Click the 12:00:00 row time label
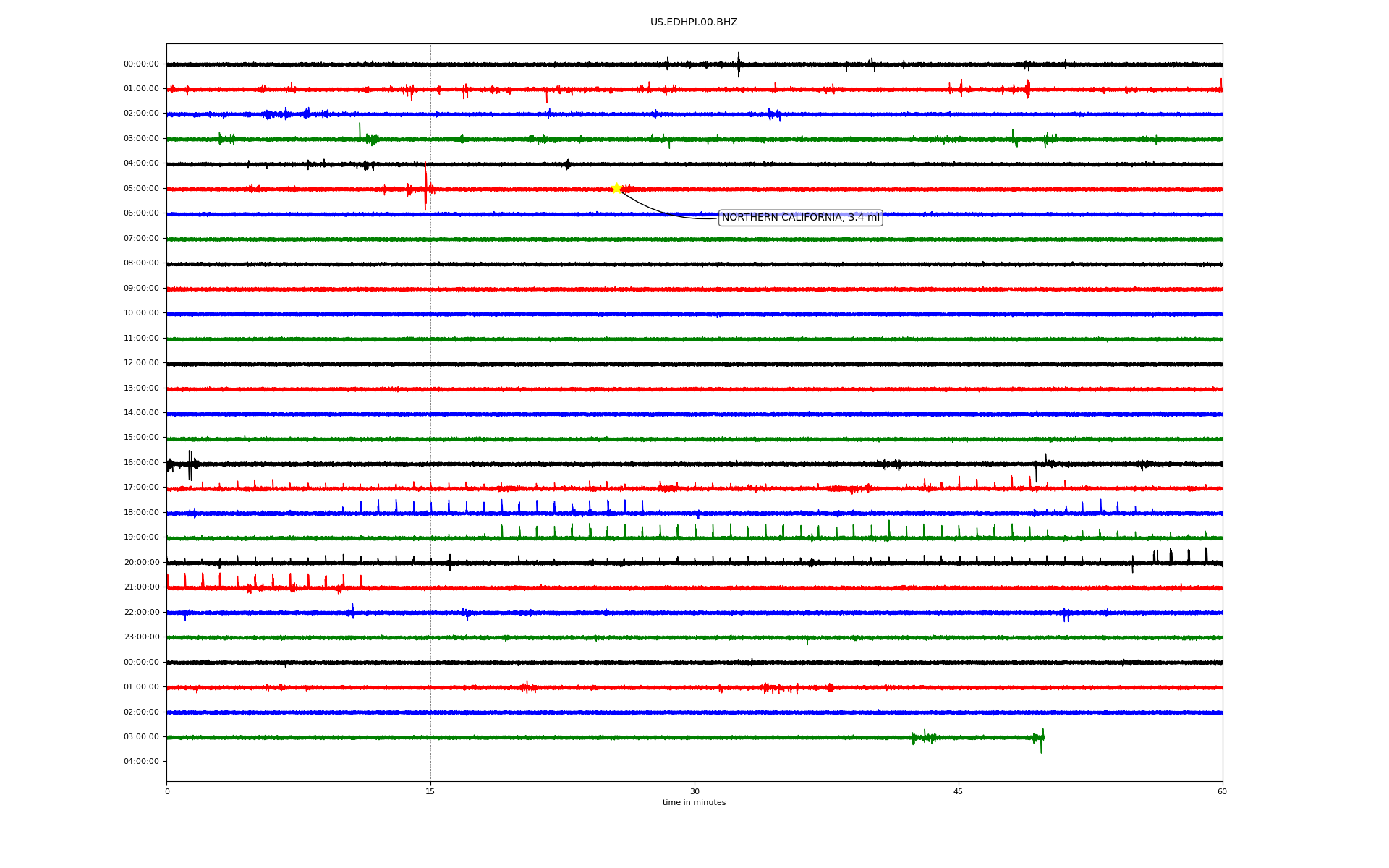 coord(141,363)
